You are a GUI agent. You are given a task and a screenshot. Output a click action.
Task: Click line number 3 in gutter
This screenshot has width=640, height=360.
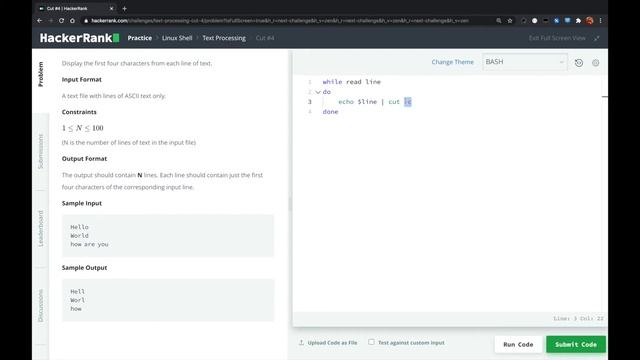[310, 102]
